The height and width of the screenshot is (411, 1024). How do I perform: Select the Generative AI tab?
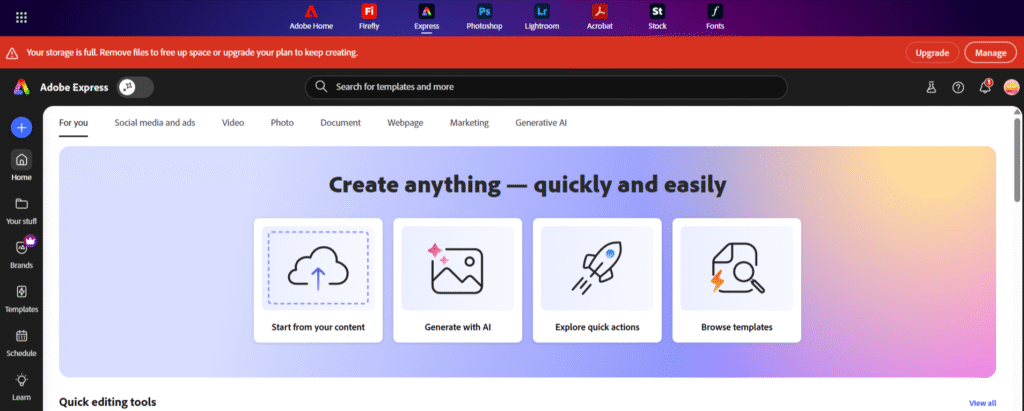point(541,123)
